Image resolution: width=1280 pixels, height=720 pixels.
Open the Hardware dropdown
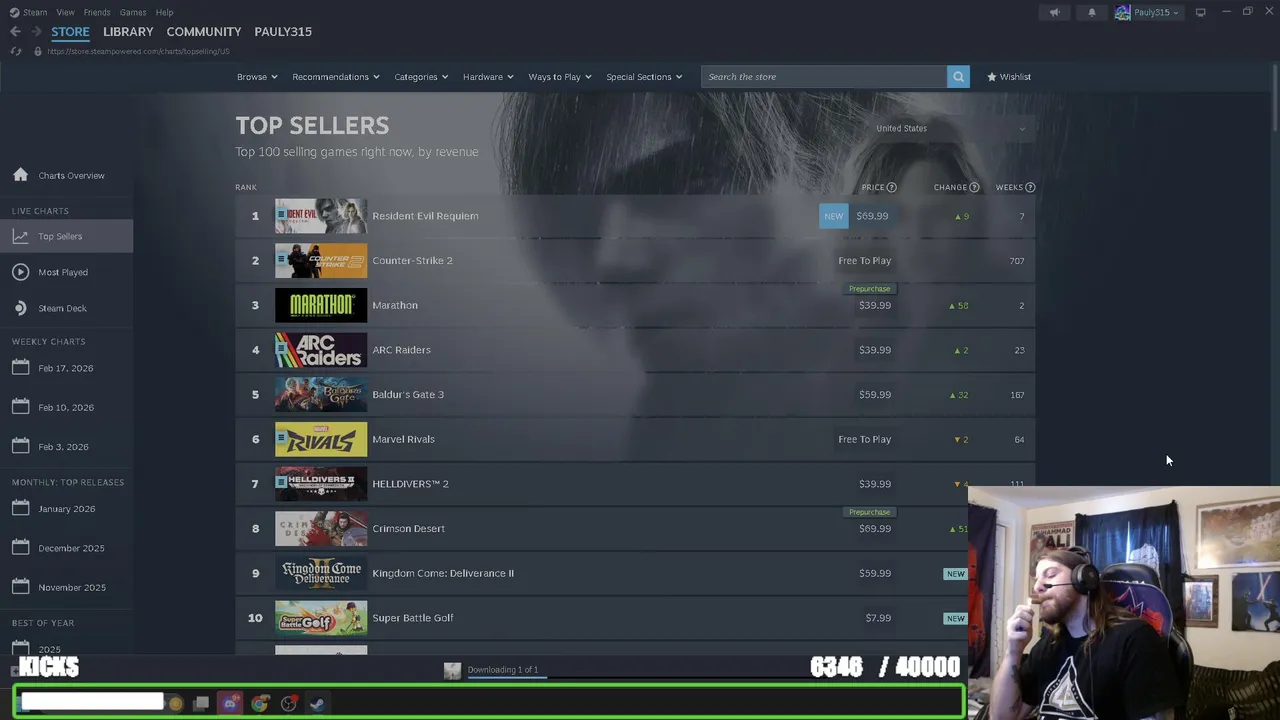point(488,77)
